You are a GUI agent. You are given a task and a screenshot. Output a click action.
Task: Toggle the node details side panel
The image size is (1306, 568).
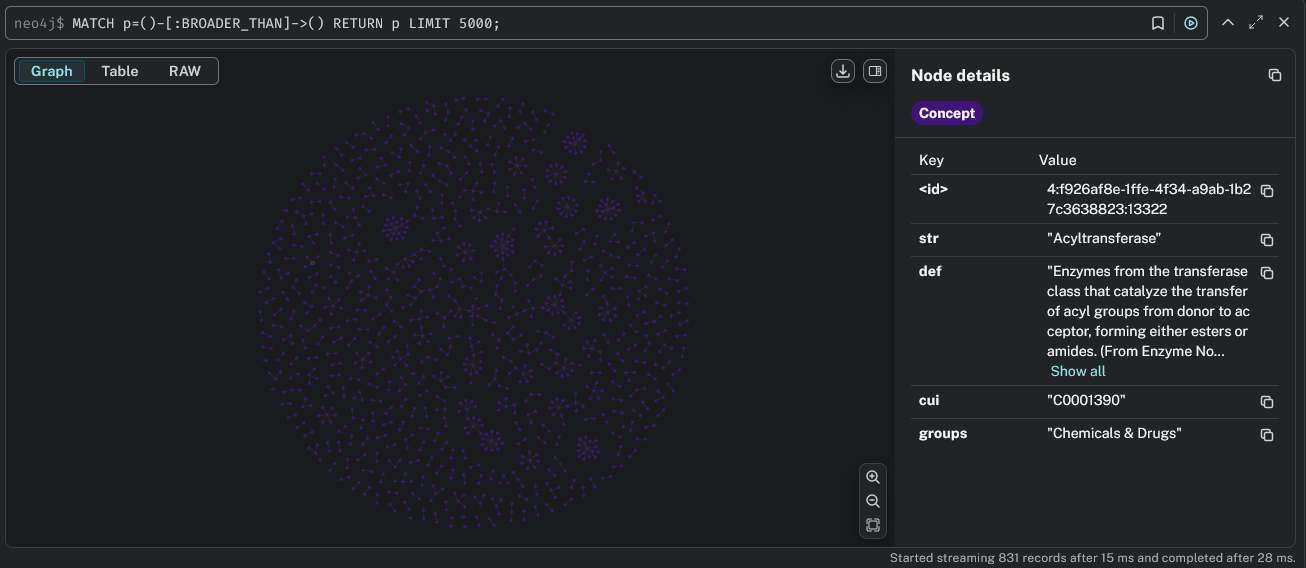(x=875, y=71)
